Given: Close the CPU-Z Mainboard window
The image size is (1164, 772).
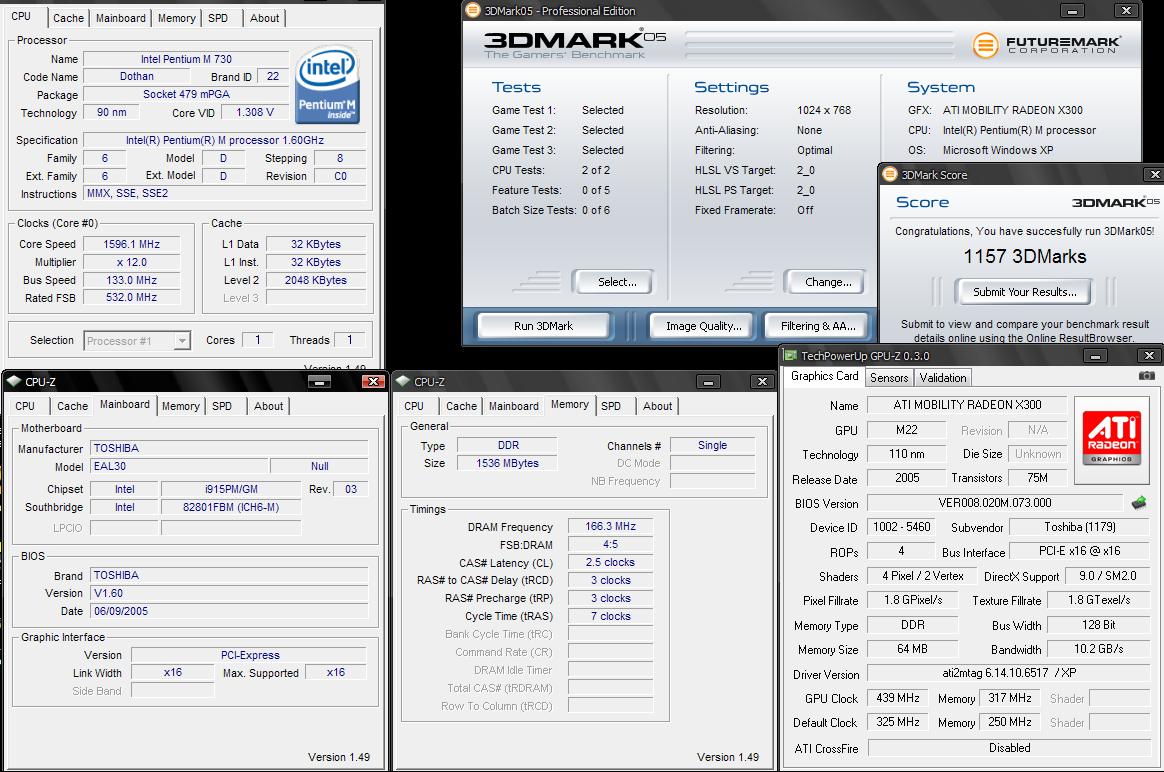Looking at the screenshot, I should tap(373, 382).
